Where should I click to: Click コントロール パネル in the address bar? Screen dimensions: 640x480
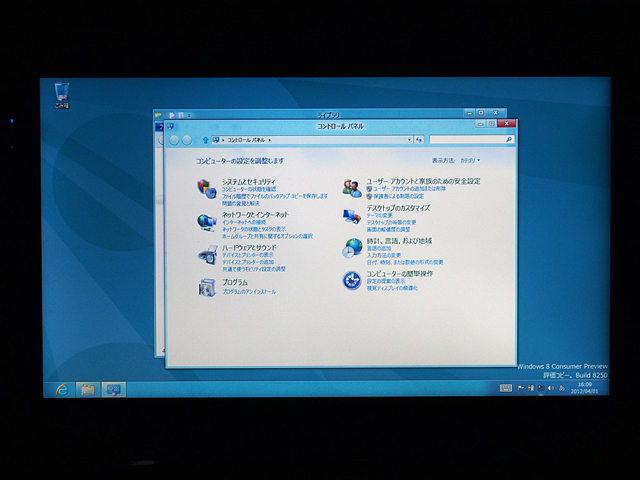pos(246,140)
